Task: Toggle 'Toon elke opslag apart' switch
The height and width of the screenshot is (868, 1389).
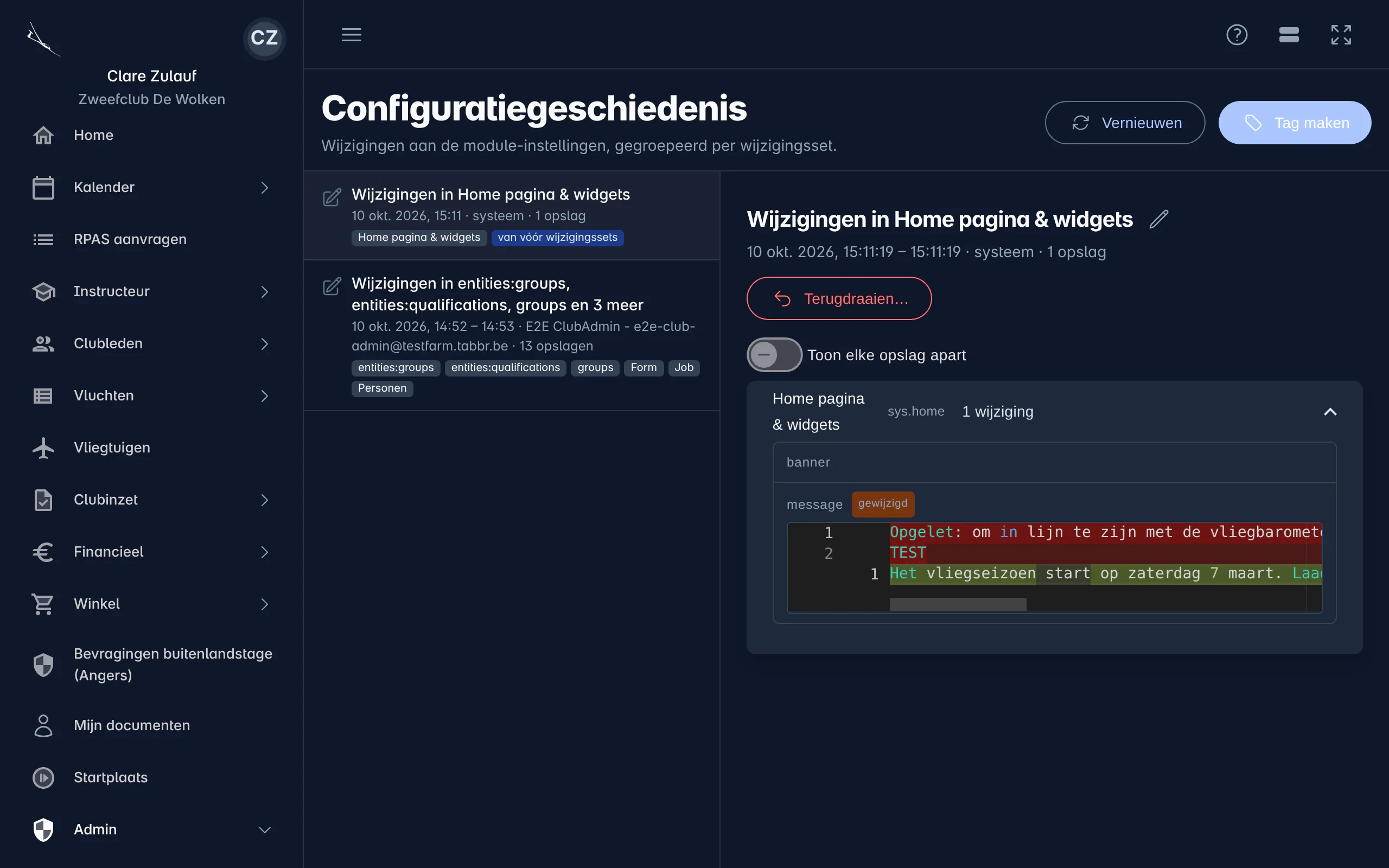Action: (x=774, y=355)
